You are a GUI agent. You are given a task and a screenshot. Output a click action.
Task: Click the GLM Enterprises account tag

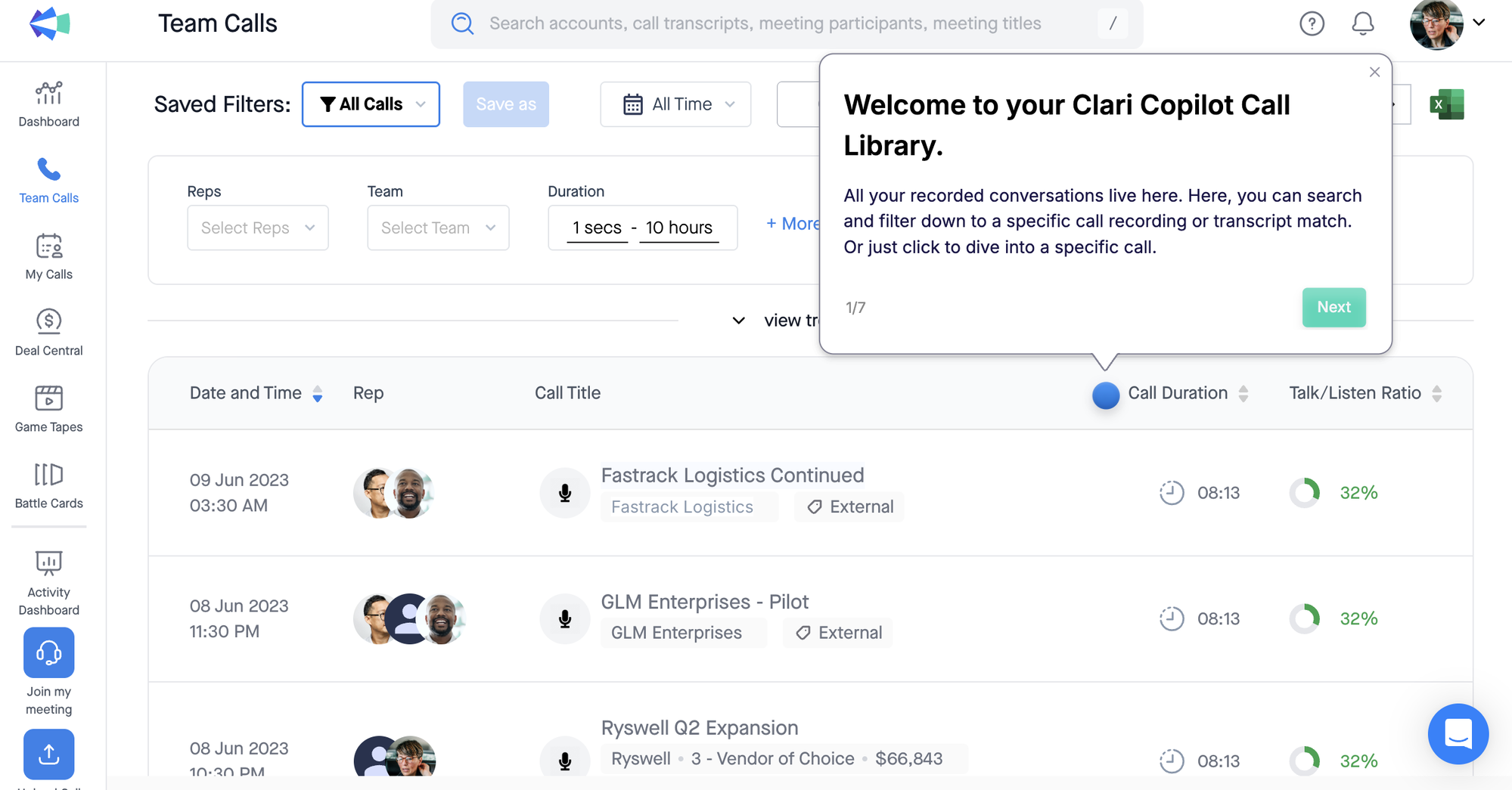click(683, 633)
